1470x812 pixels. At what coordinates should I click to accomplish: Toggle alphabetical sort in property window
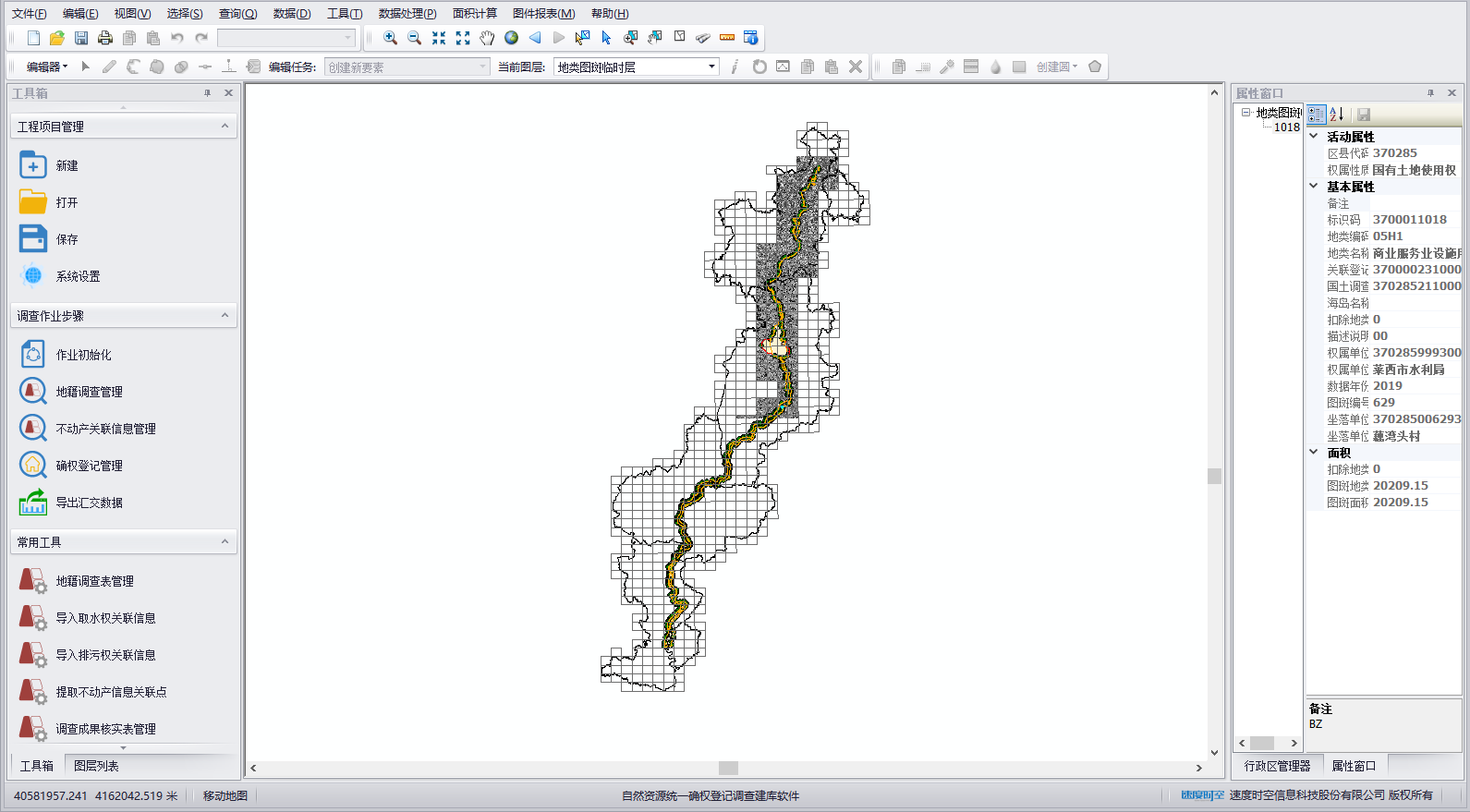tap(1336, 115)
